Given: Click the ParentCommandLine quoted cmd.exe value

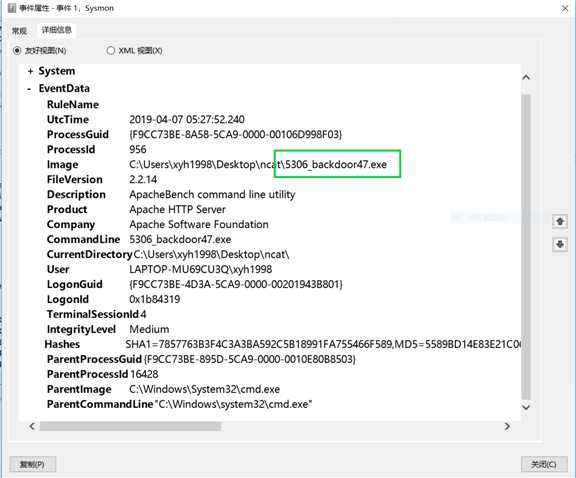Looking at the screenshot, I should [234, 405].
